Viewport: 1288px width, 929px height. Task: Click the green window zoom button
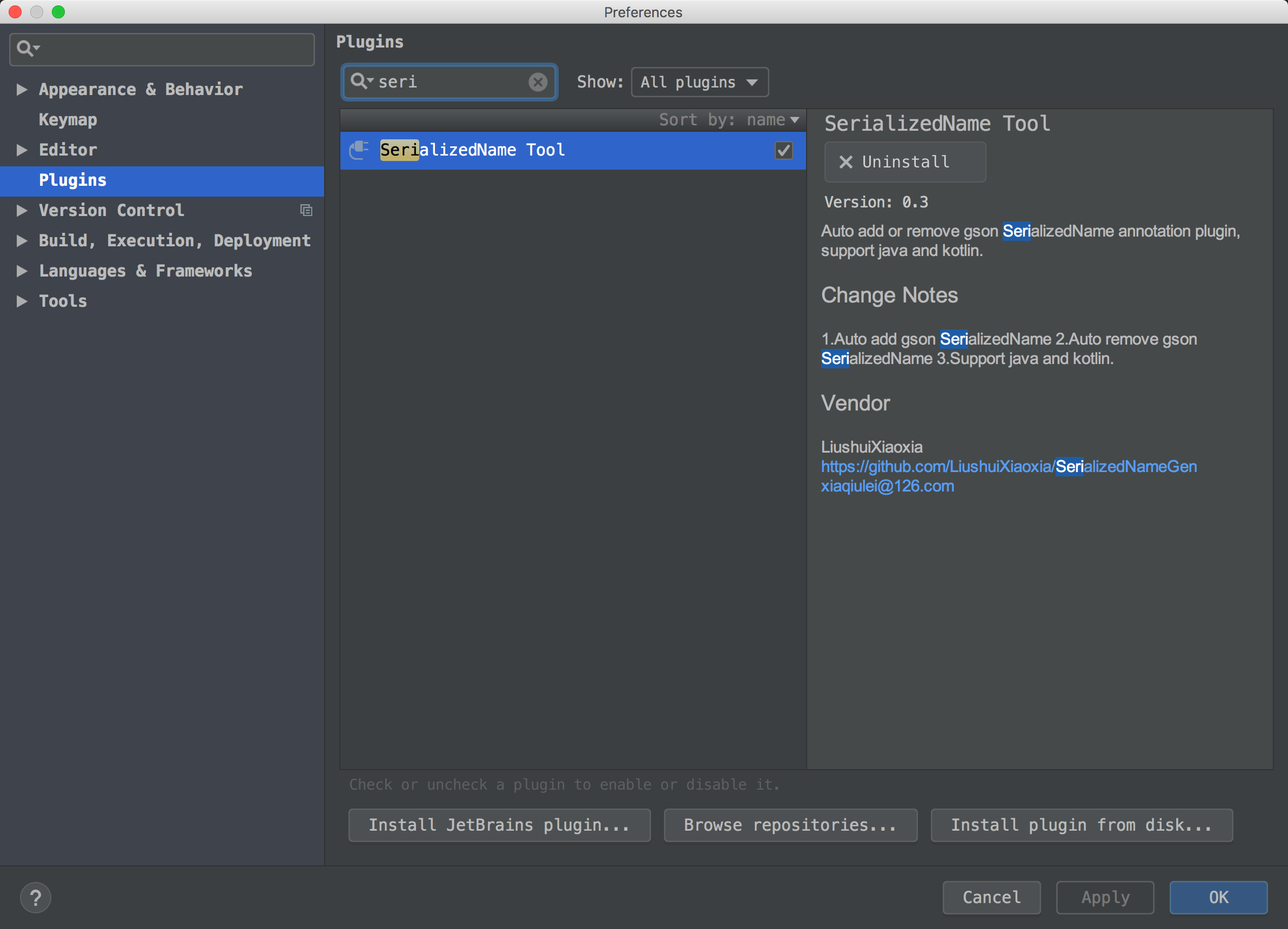pyautogui.click(x=58, y=12)
